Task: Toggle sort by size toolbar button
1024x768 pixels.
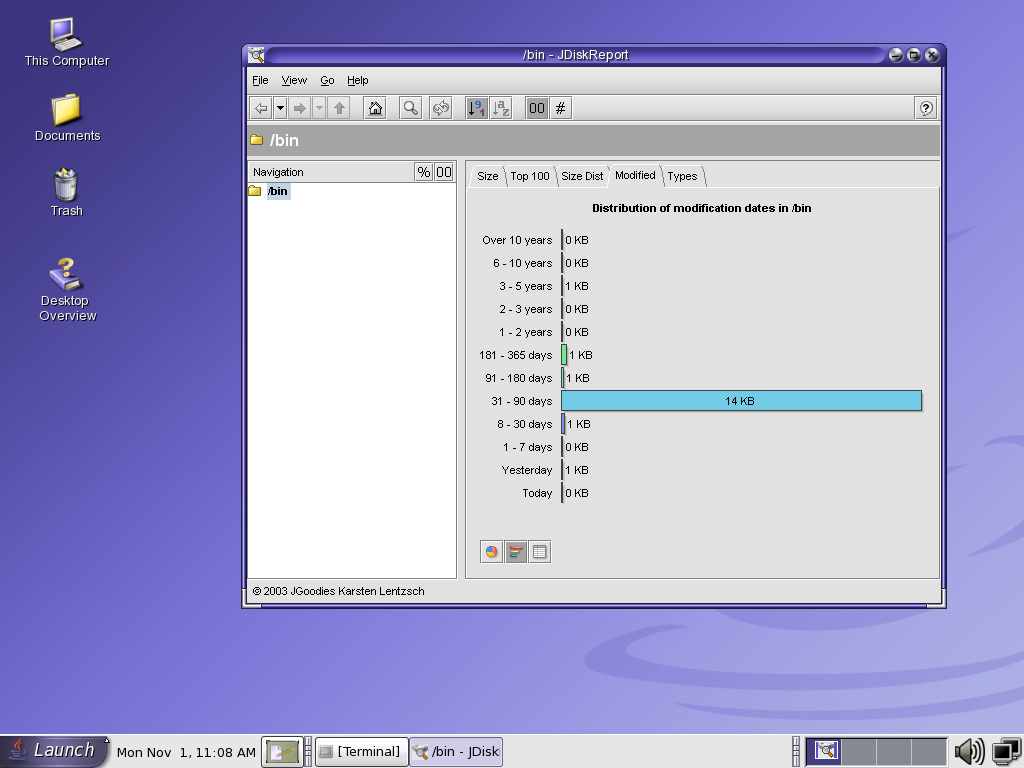Action: [x=477, y=108]
